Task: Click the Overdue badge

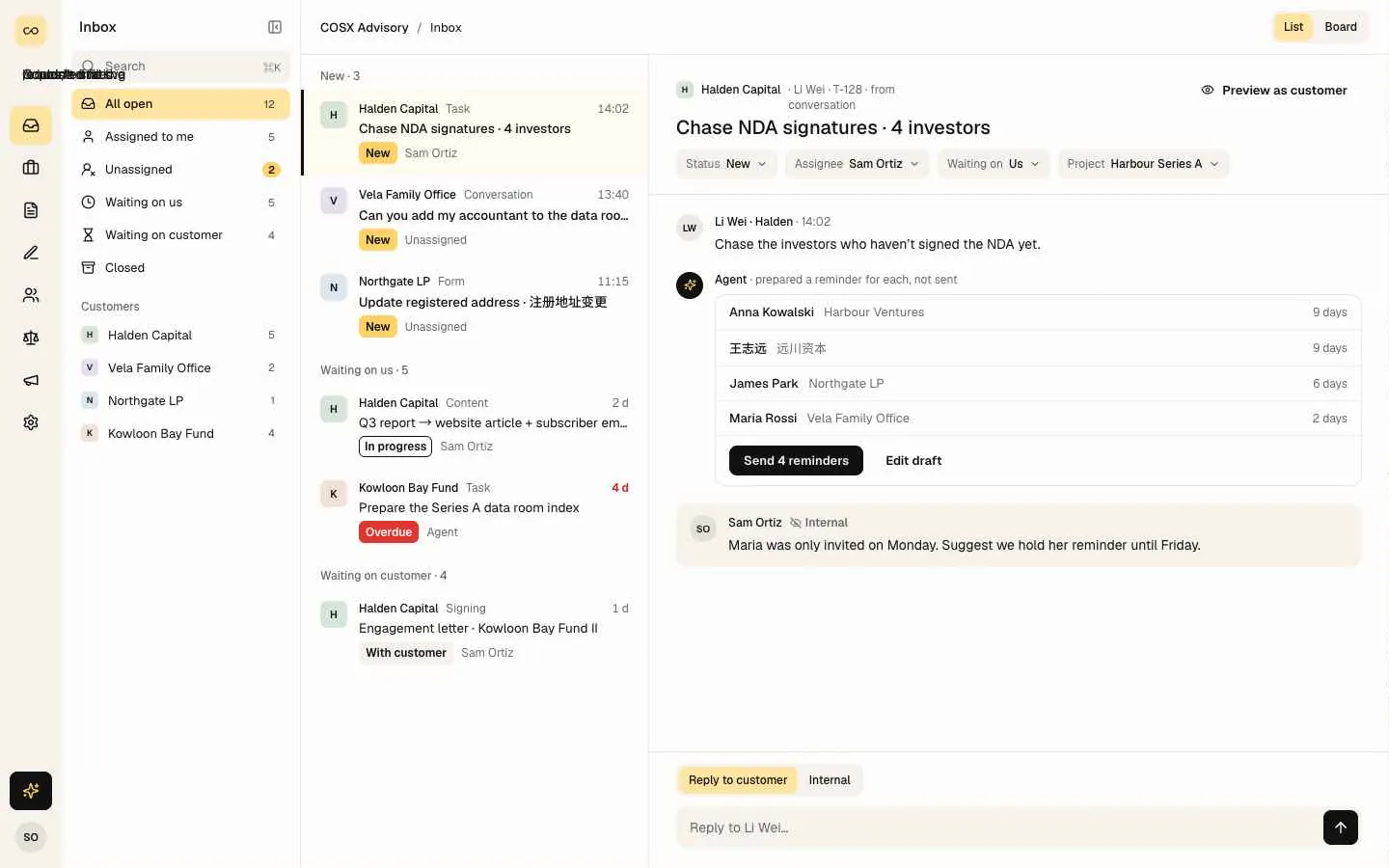Action: tap(389, 532)
